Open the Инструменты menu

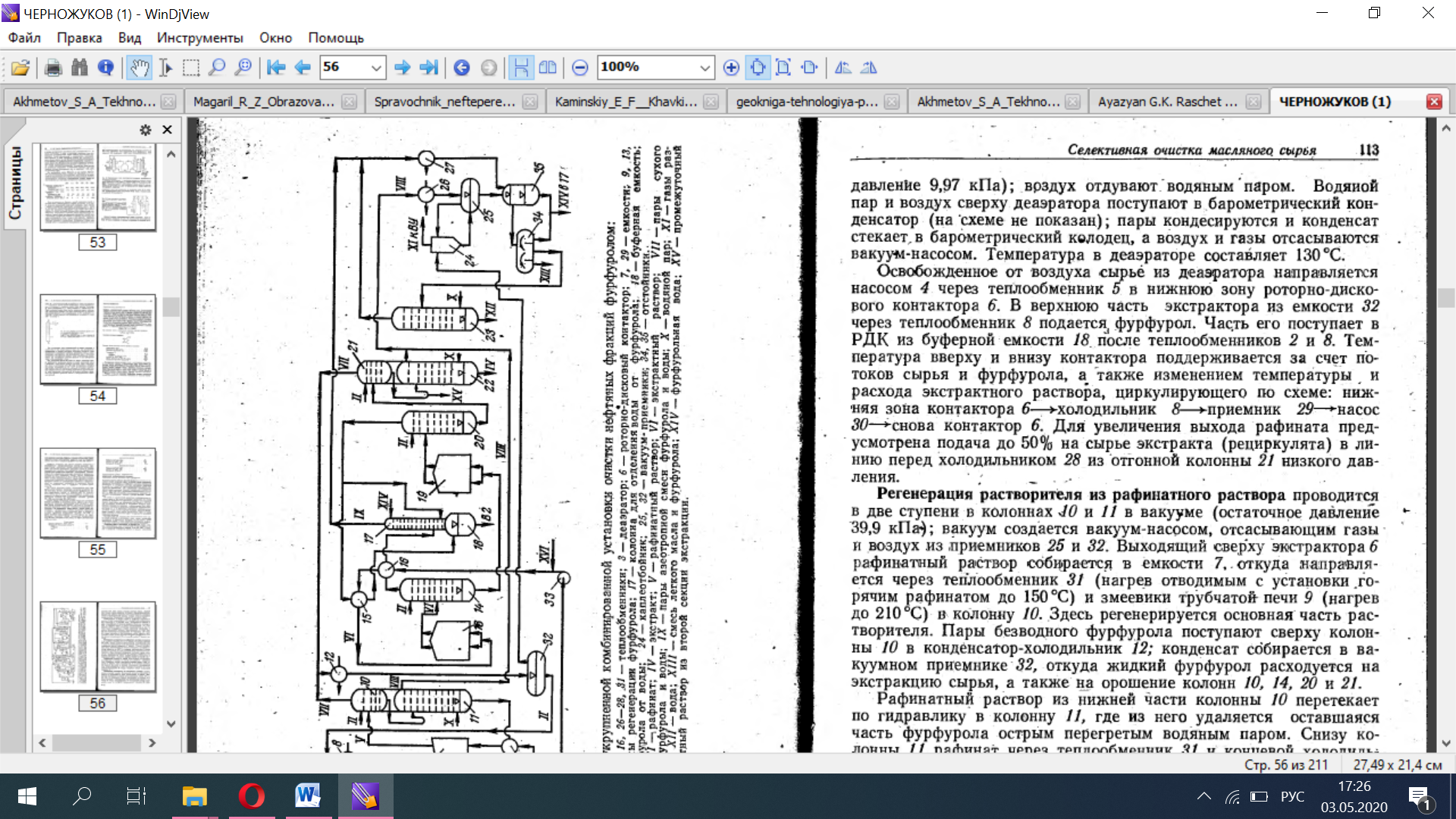click(199, 38)
